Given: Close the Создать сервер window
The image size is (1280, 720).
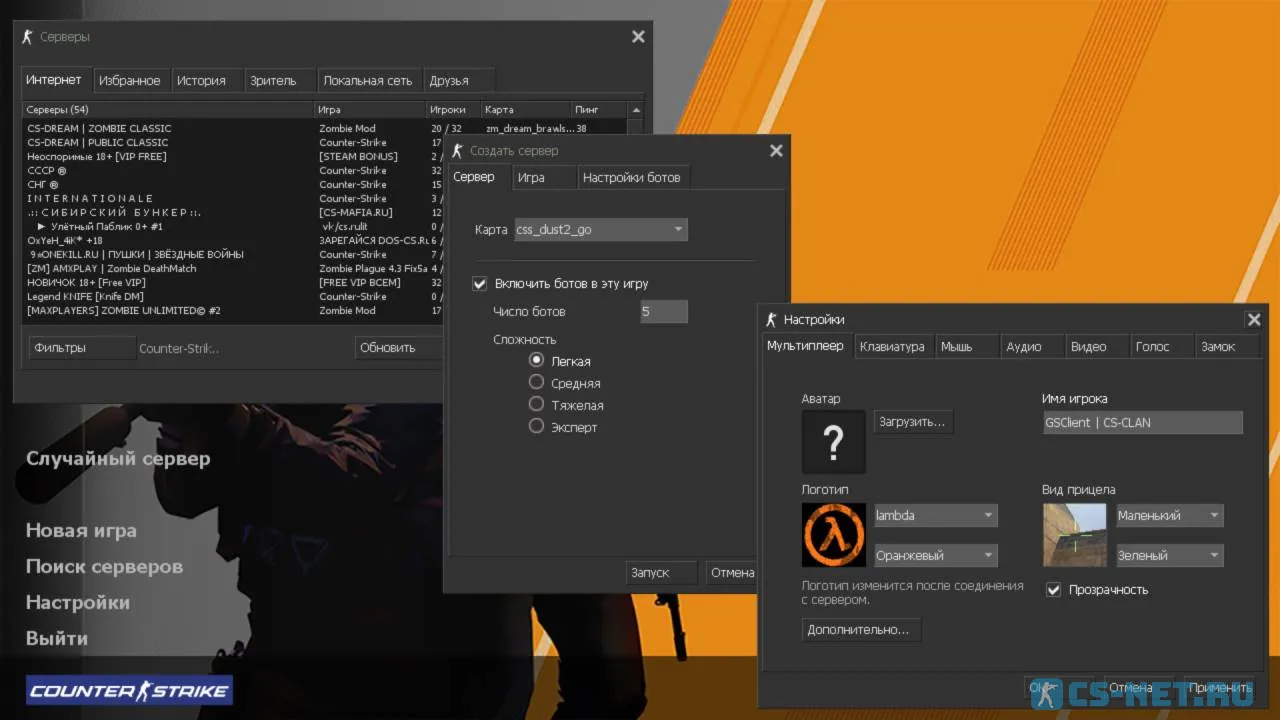Looking at the screenshot, I should 776,151.
